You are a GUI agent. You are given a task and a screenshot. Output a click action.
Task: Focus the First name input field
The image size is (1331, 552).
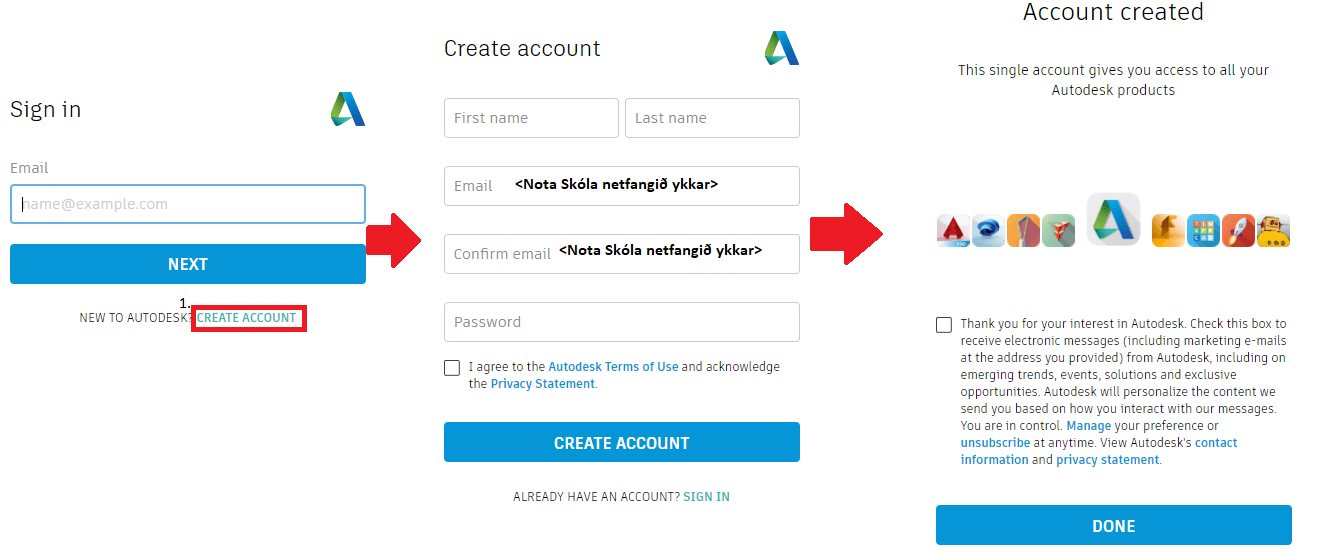tap(531, 118)
